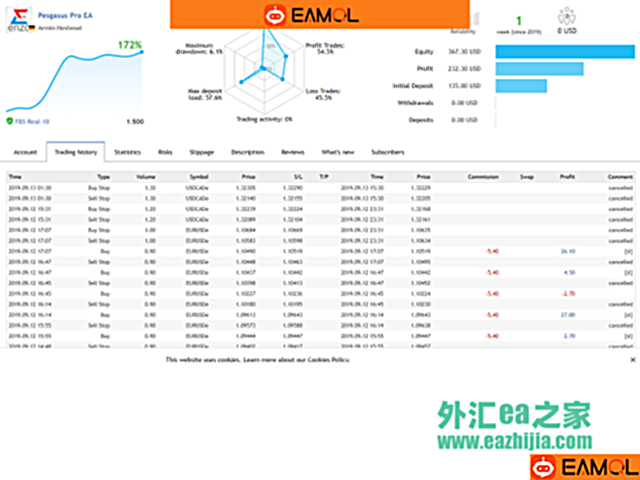Click the 172% growth line chart
The image size is (640, 480).
pyautogui.click(x=75, y=82)
